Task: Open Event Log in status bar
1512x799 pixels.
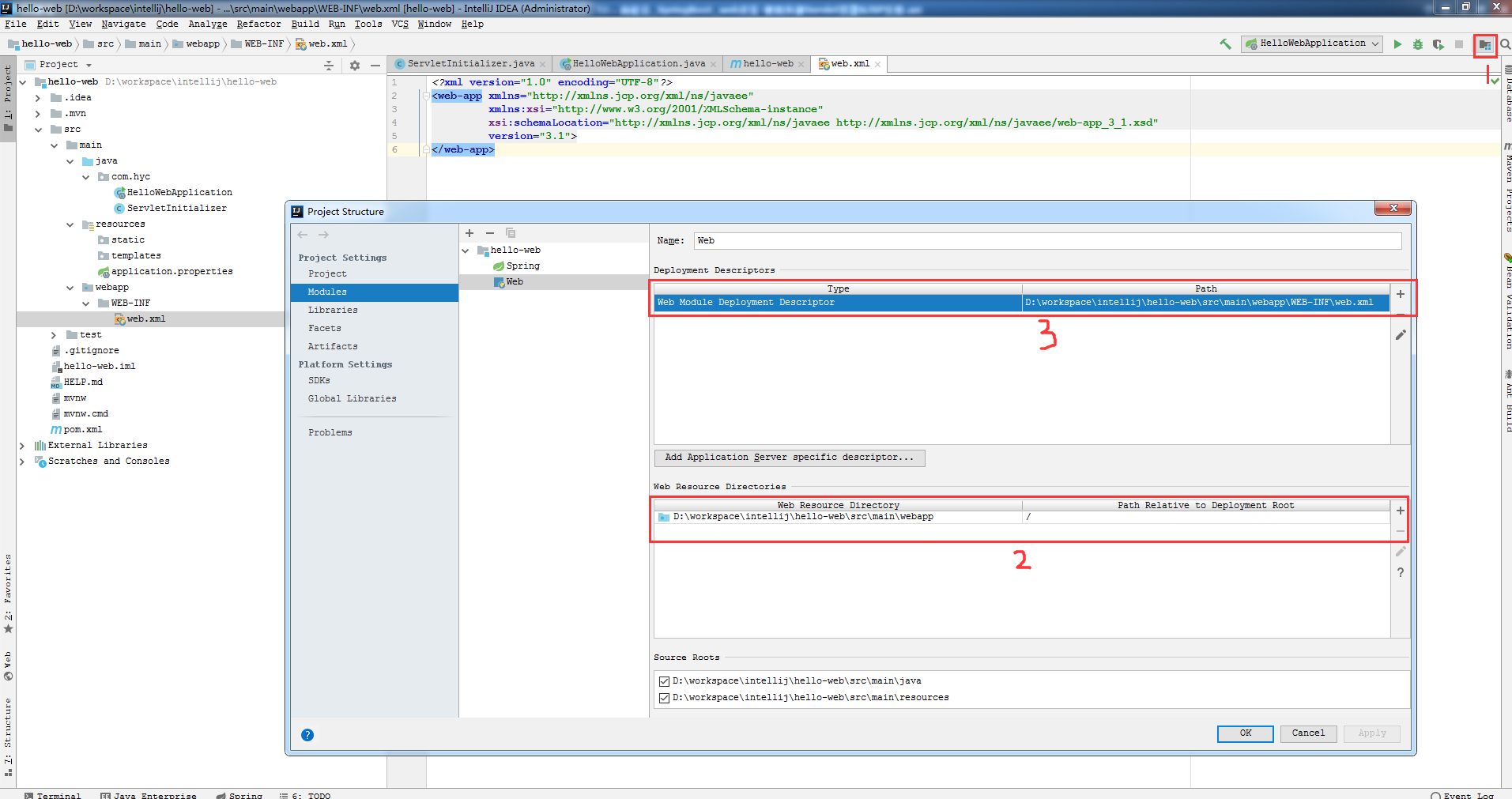Action: coord(1462,794)
